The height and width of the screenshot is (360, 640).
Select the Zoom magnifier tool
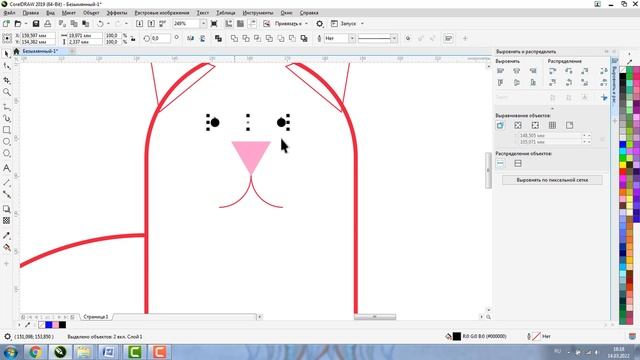click(x=7, y=92)
